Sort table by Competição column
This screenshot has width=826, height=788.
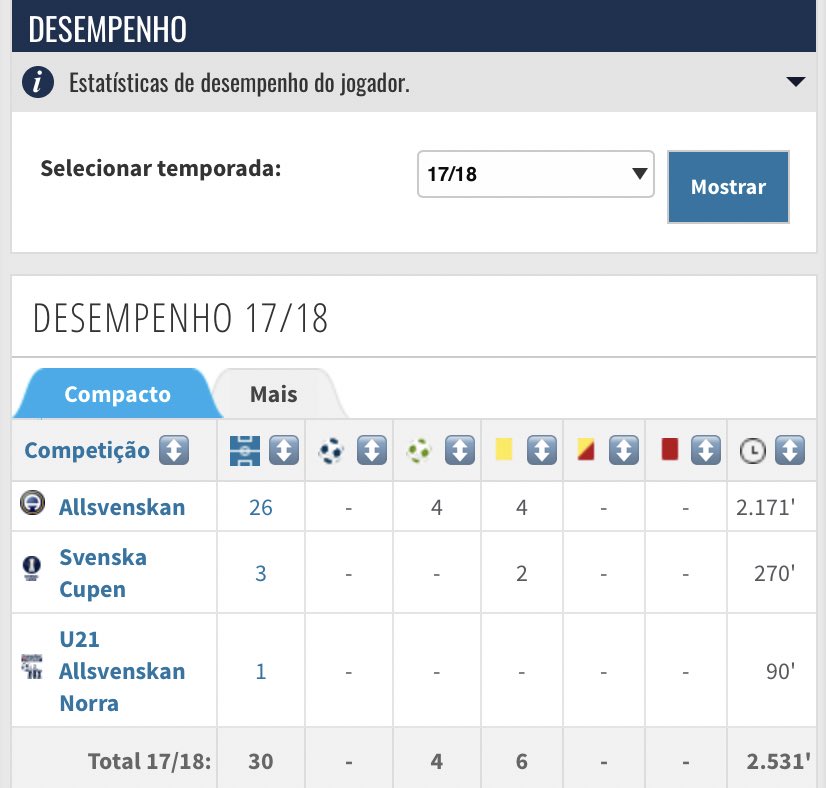tap(174, 451)
